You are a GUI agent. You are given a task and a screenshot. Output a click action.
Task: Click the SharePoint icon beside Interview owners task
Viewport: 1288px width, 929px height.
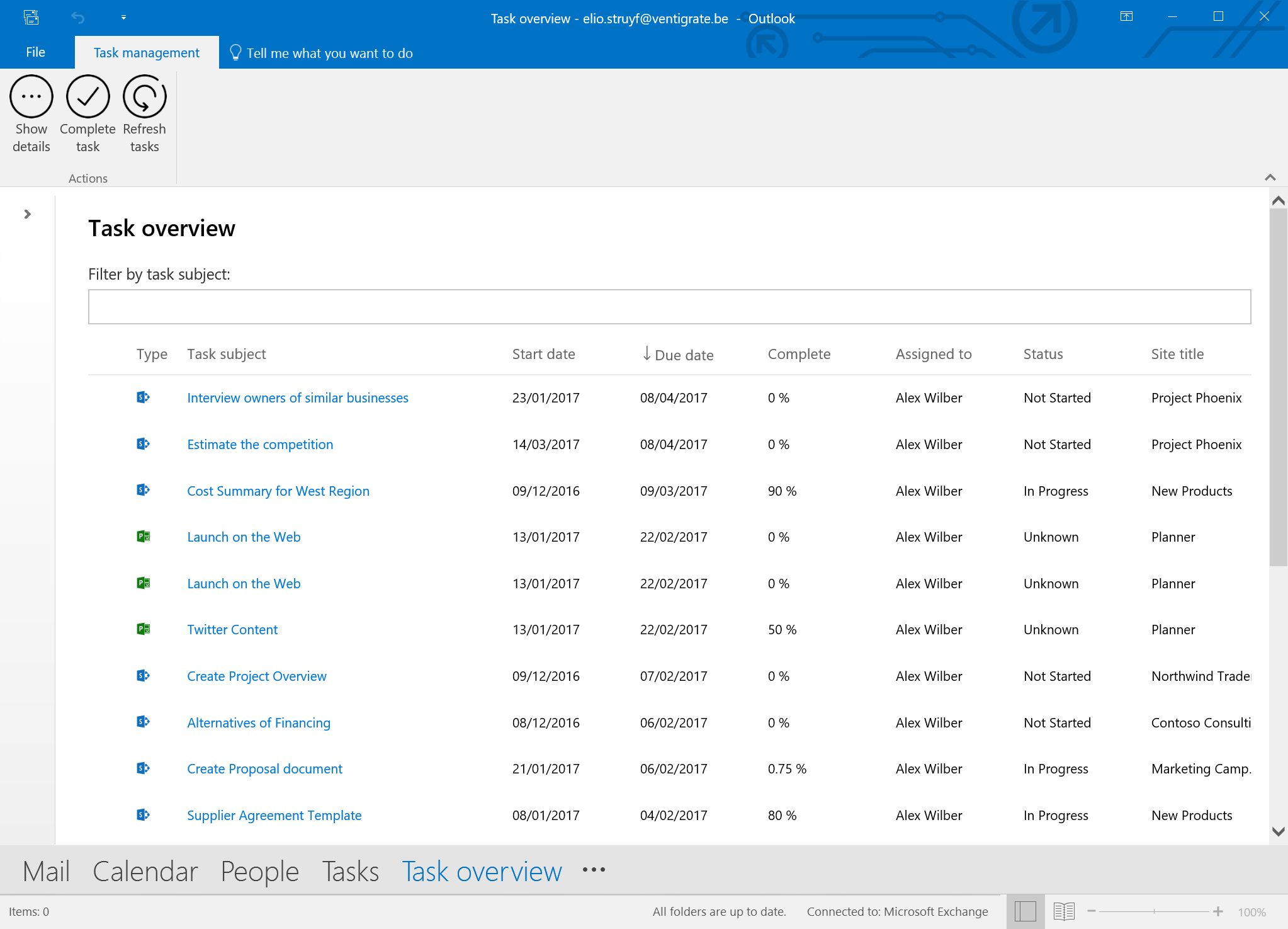click(x=143, y=397)
